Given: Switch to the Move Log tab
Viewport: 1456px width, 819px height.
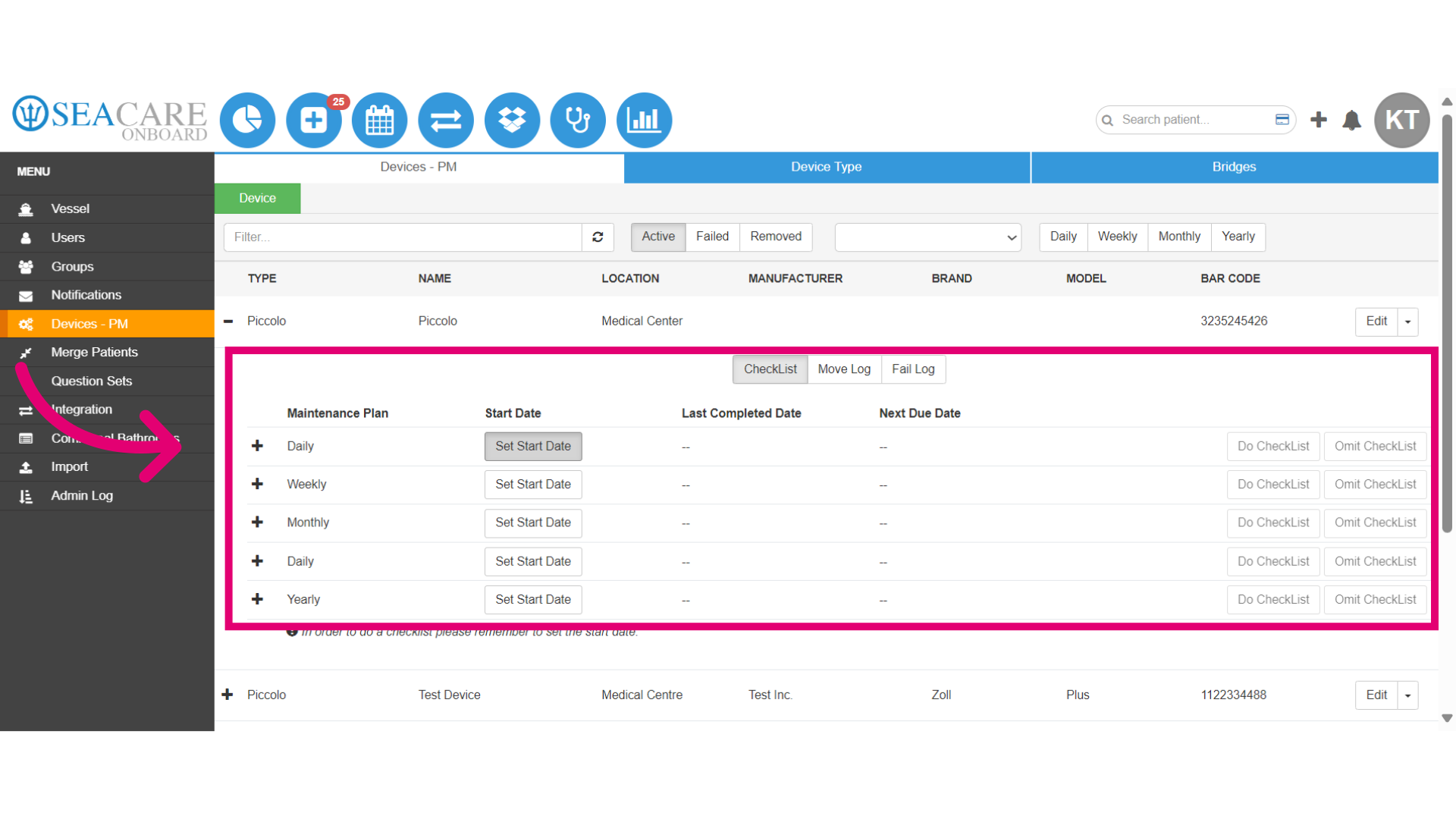Looking at the screenshot, I should click(844, 369).
